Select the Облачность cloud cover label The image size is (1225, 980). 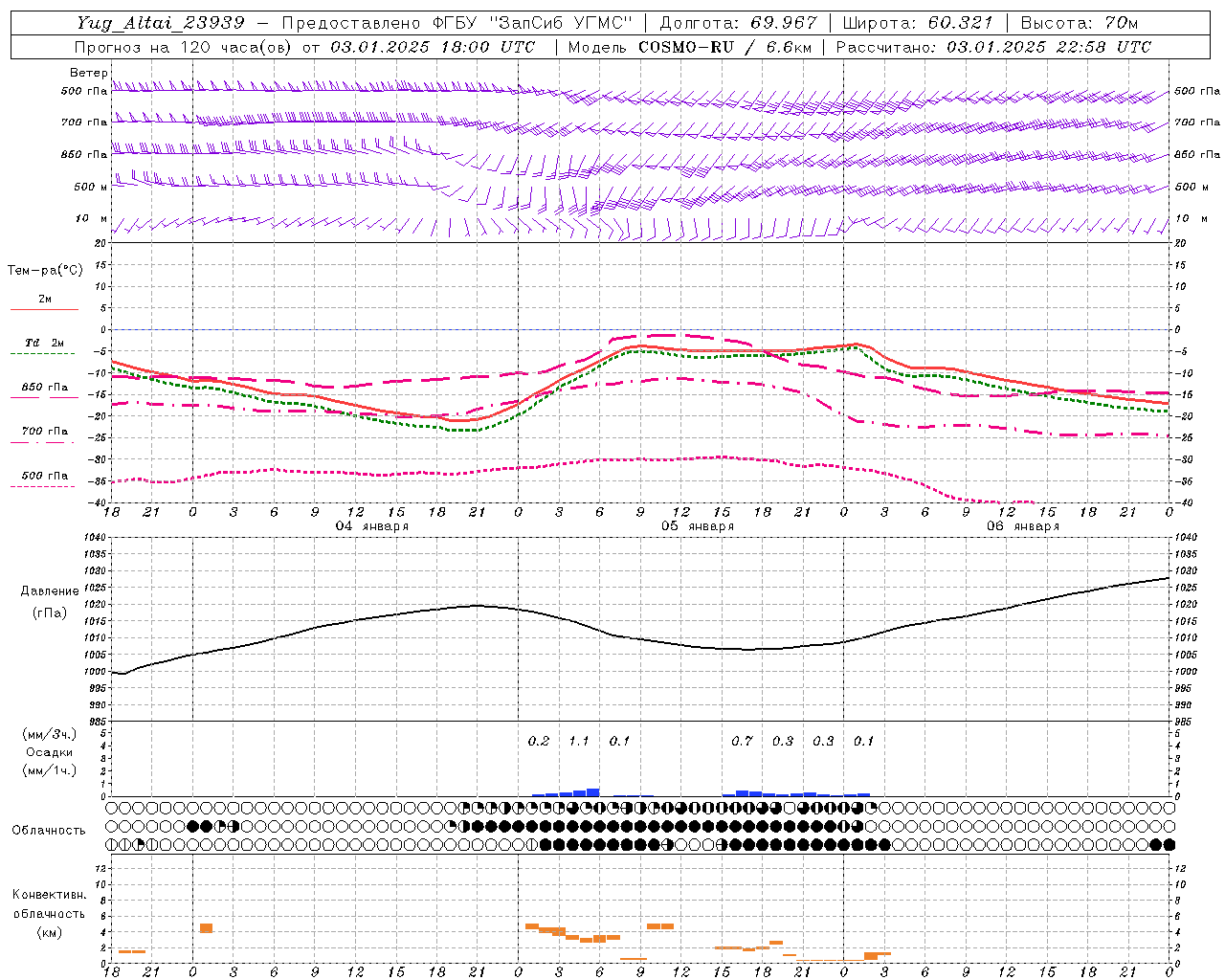[x=49, y=830]
